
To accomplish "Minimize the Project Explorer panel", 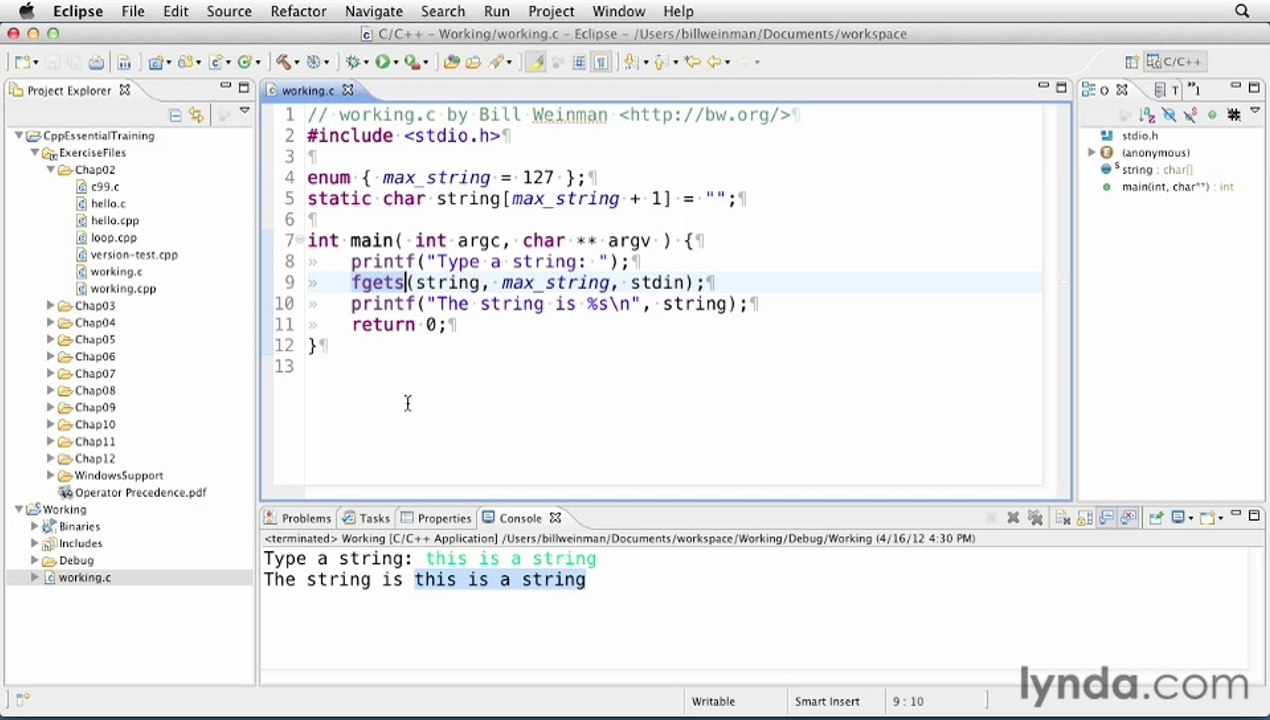I will (x=226, y=87).
